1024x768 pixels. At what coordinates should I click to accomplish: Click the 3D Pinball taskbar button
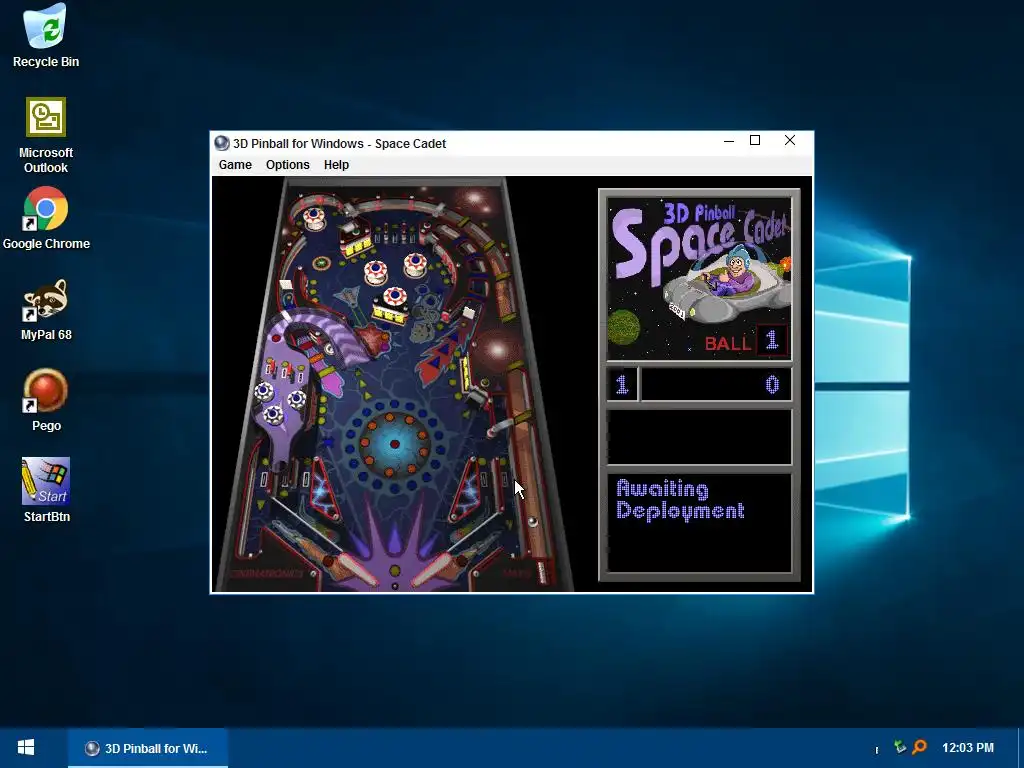pyautogui.click(x=148, y=748)
